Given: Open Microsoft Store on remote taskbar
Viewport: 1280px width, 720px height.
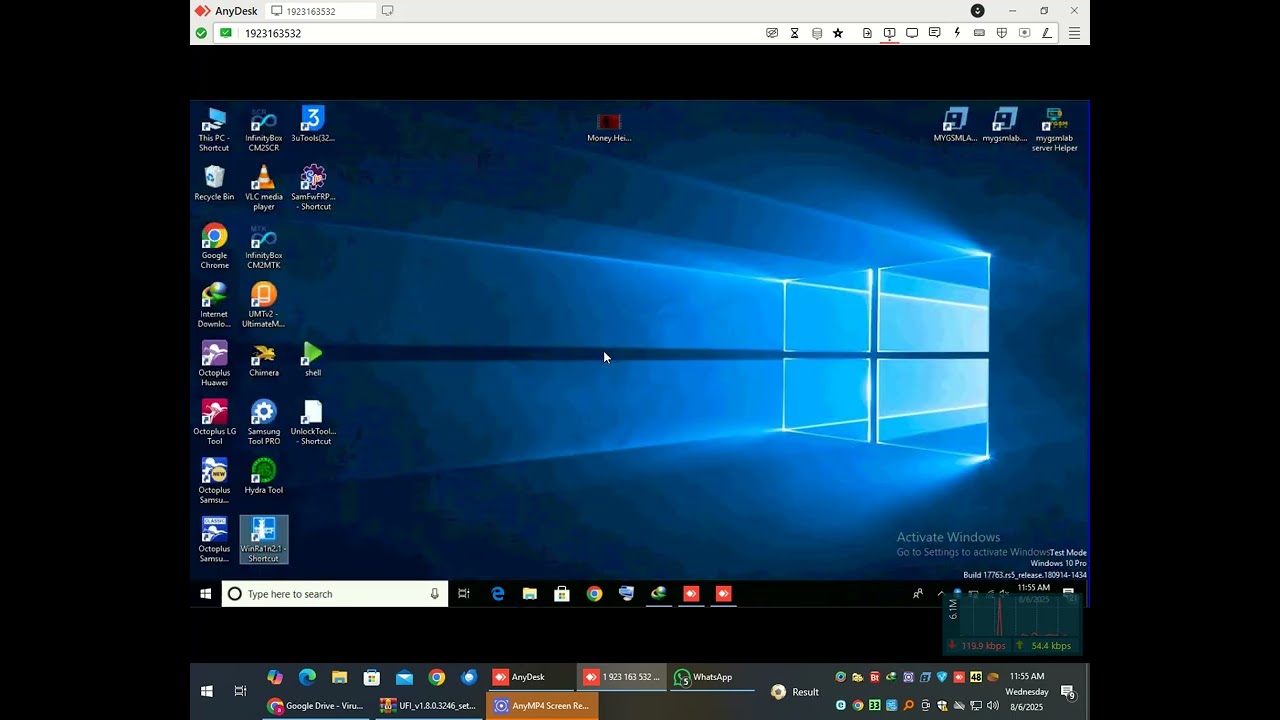Looking at the screenshot, I should point(562,594).
